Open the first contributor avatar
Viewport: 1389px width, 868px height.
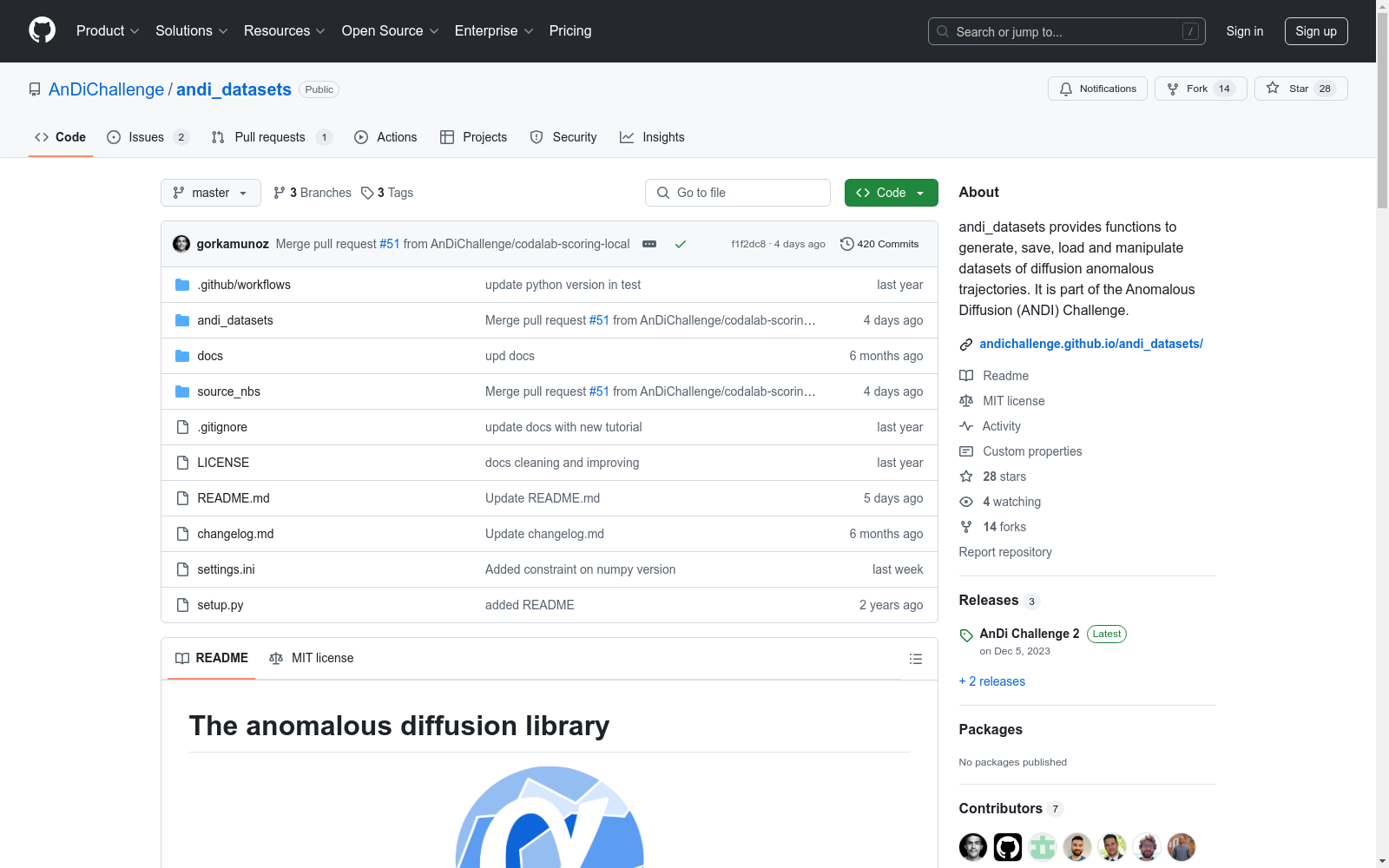(973, 847)
